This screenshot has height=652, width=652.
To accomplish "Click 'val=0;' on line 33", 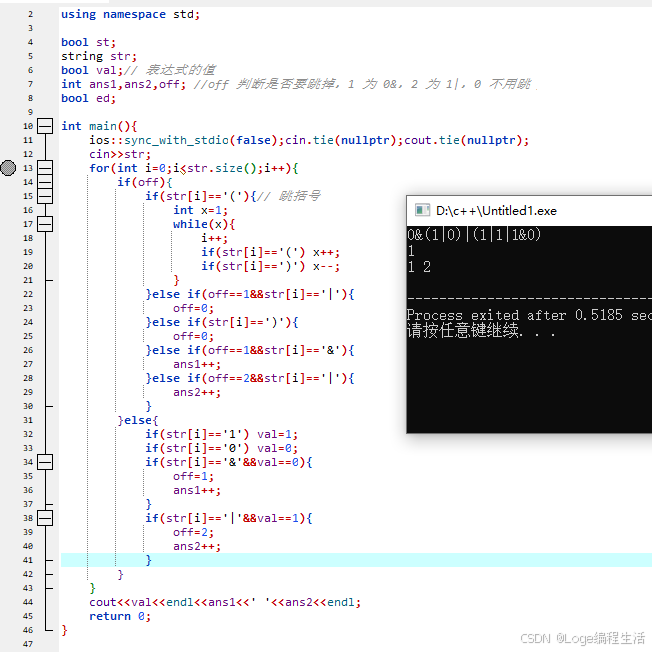I will 277,448.
